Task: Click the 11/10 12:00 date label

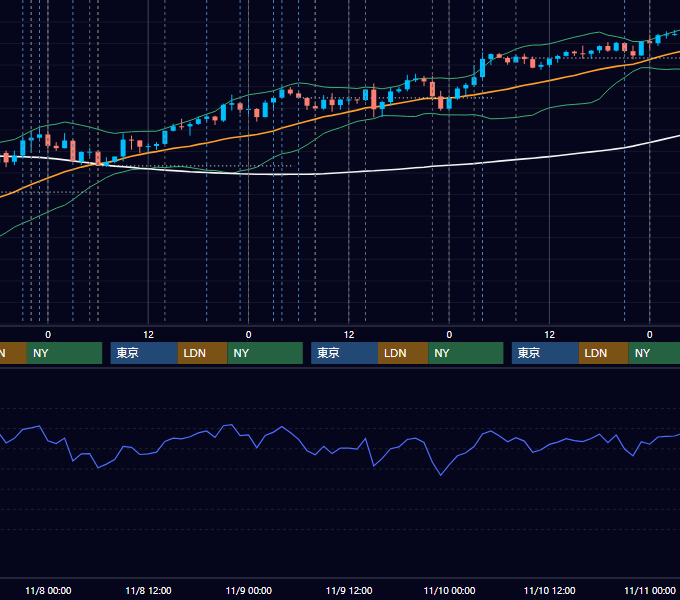Action: pyautogui.click(x=549, y=590)
